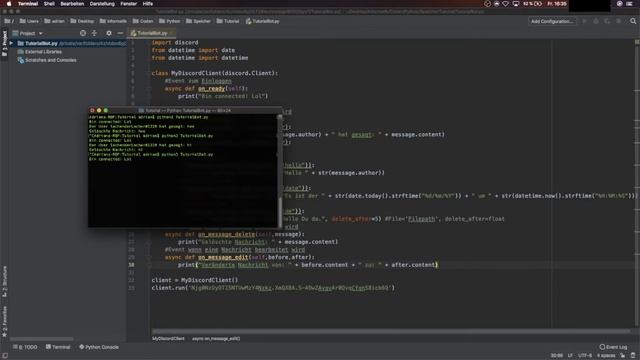Click the line separator LF status entry

(570, 356)
